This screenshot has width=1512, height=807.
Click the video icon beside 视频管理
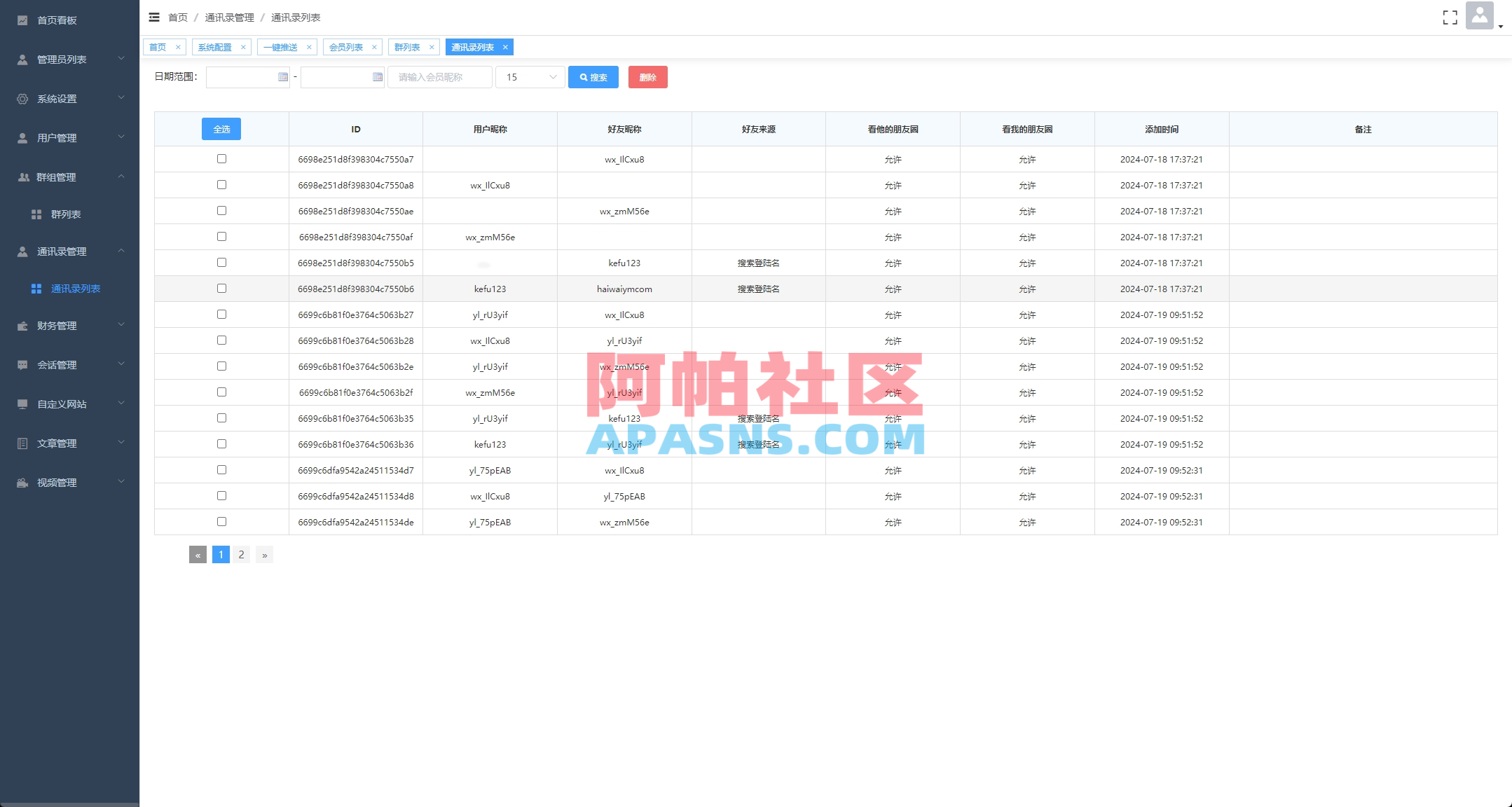22,482
